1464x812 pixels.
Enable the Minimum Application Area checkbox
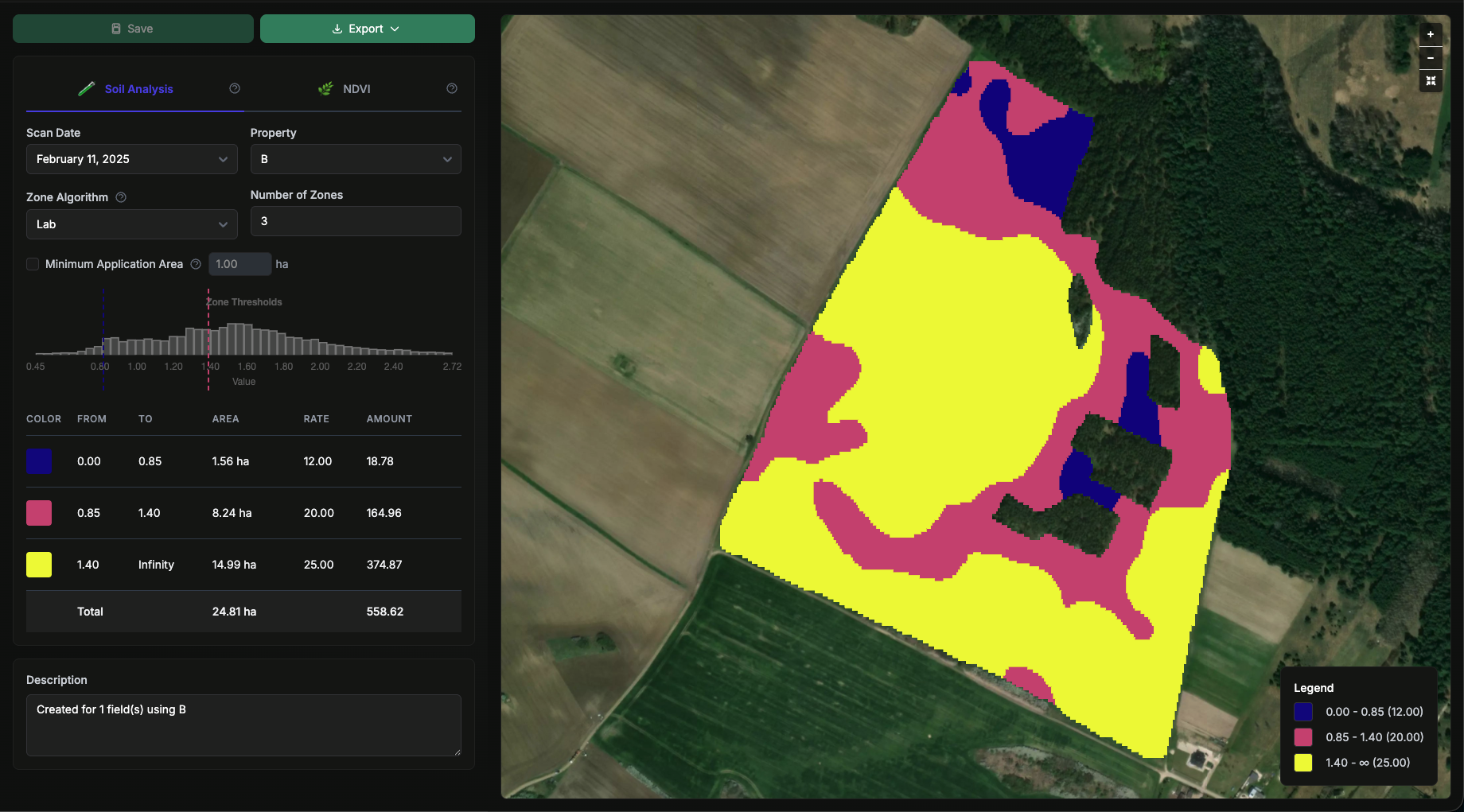click(x=33, y=263)
